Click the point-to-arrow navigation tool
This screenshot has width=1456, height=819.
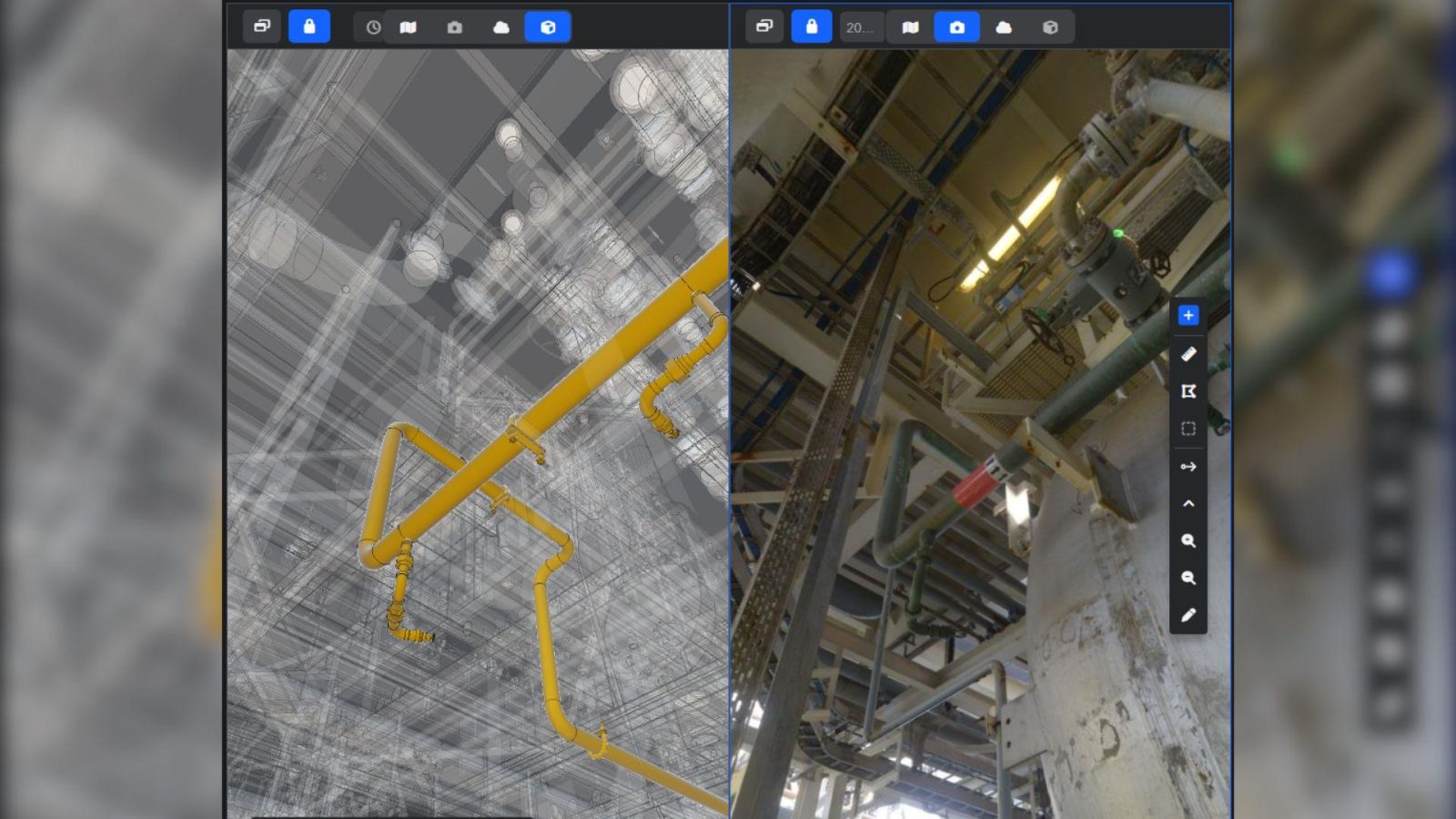click(x=1188, y=467)
